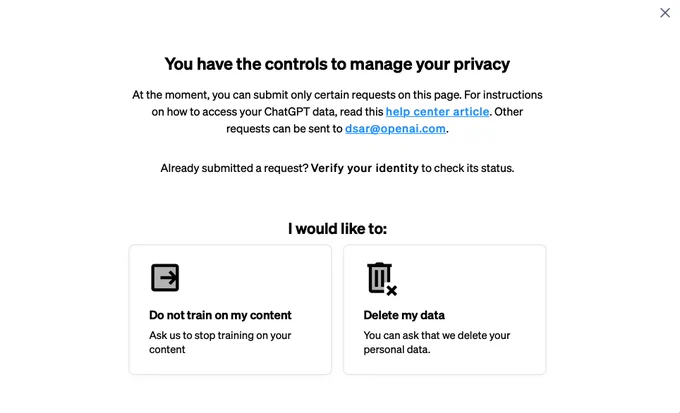Click empty area right of the trash icon
The height and width of the screenshot is (413, 680).
[468, 278]
